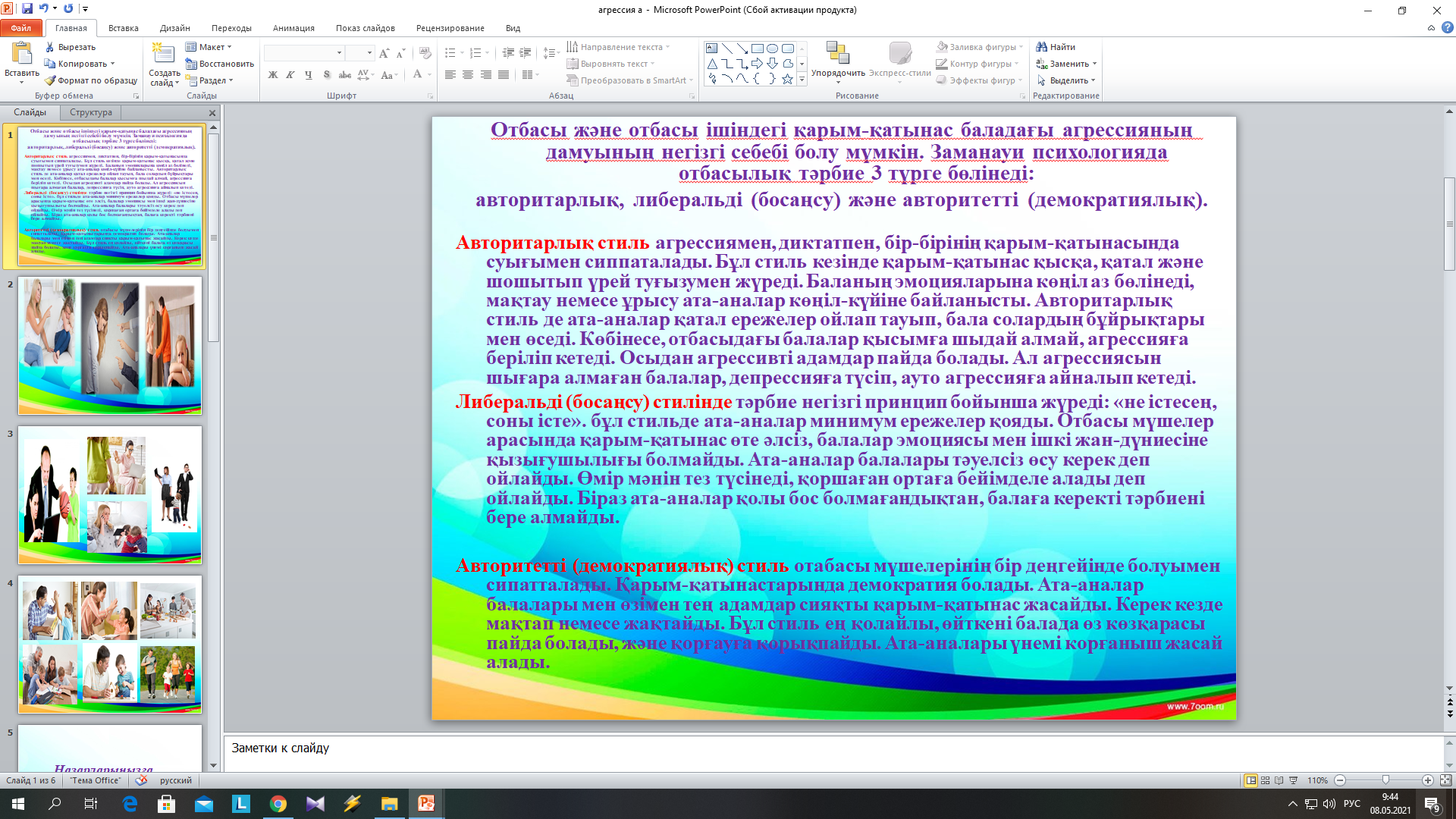Viewport: 1456px width, 819px height.
Task: Select slide 2 thumbnail
Action: pos(110,345)
